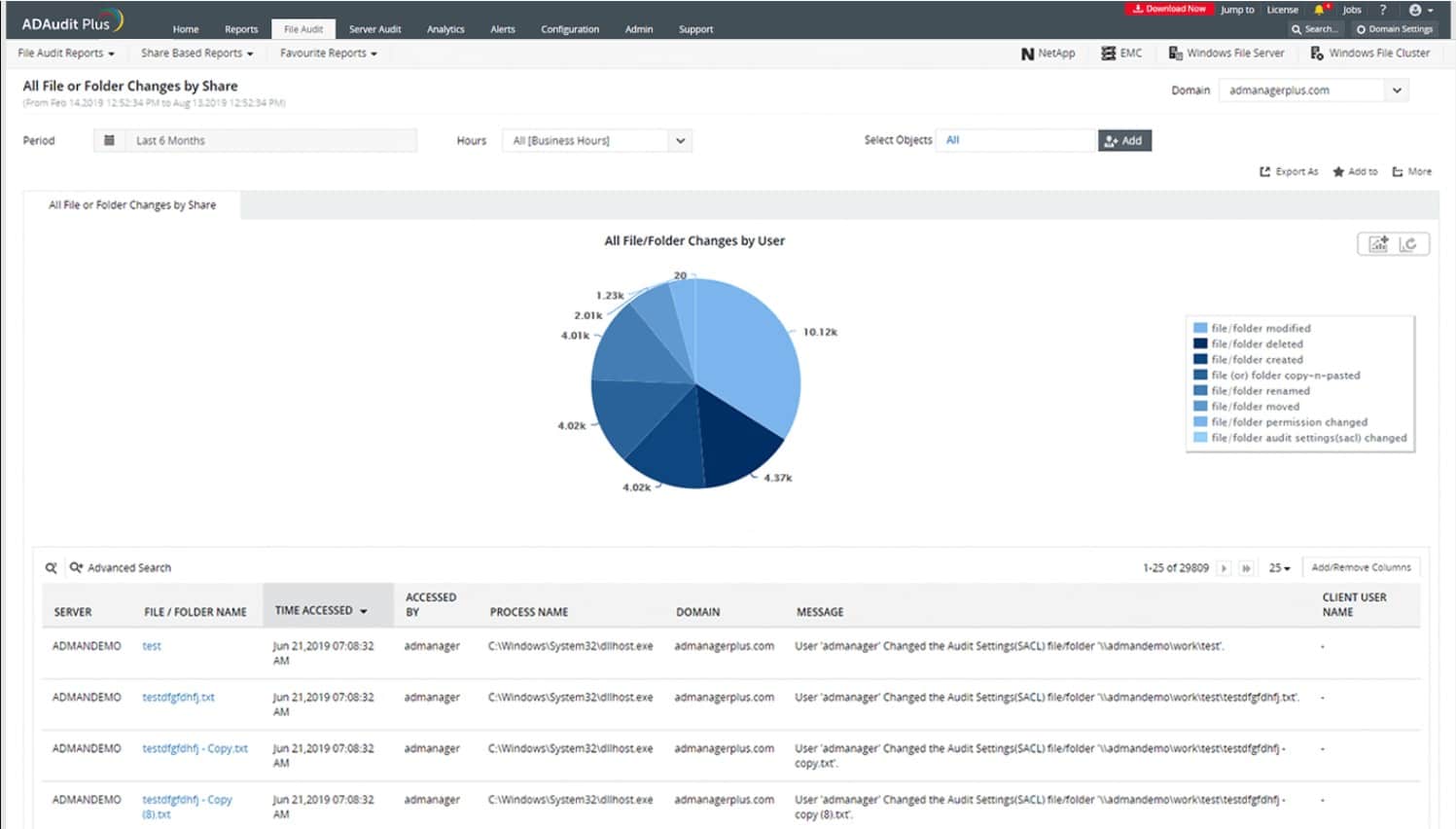
Task: Open the help question mark icon
Action: (1382, 10)
